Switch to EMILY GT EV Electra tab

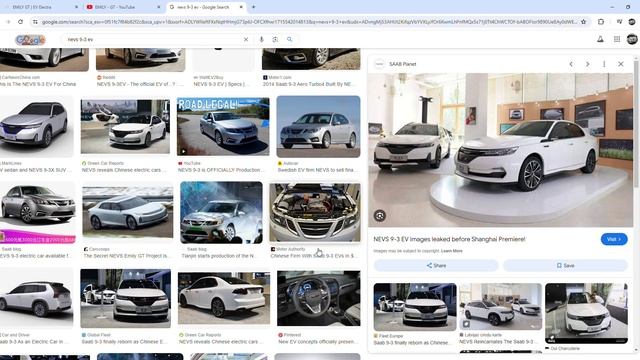coord(41,7)
